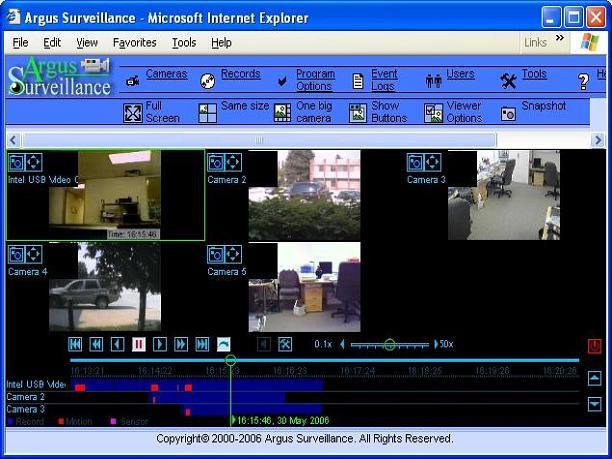Viewport: 612px width, 459px height.
Task: Select the Same size layout
Action: coord(233,112)
